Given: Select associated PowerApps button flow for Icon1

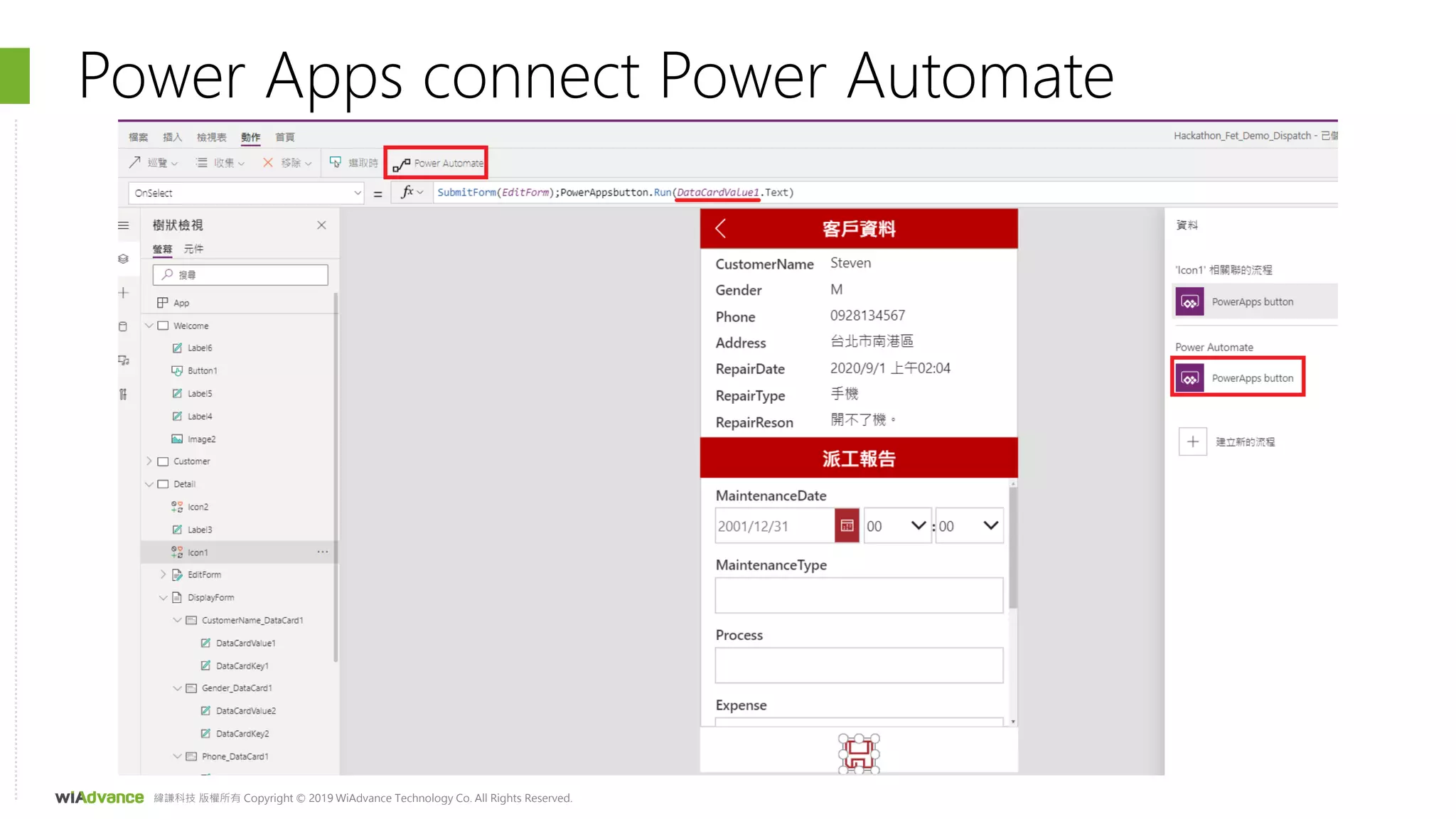Looking at the screenshot, I should [1254, 301].
